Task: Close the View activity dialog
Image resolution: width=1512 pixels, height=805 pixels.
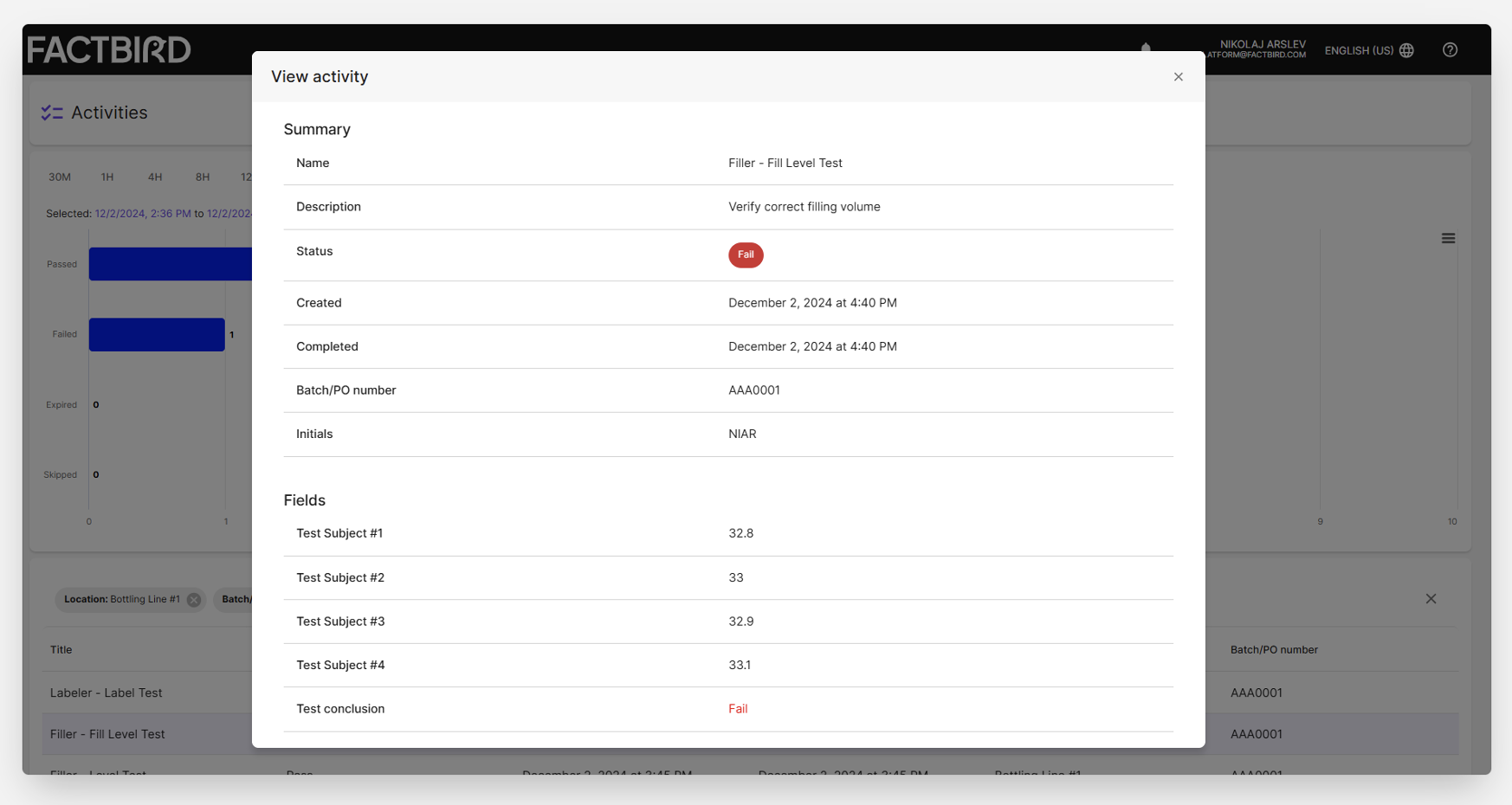Action: coord(1178,77)
